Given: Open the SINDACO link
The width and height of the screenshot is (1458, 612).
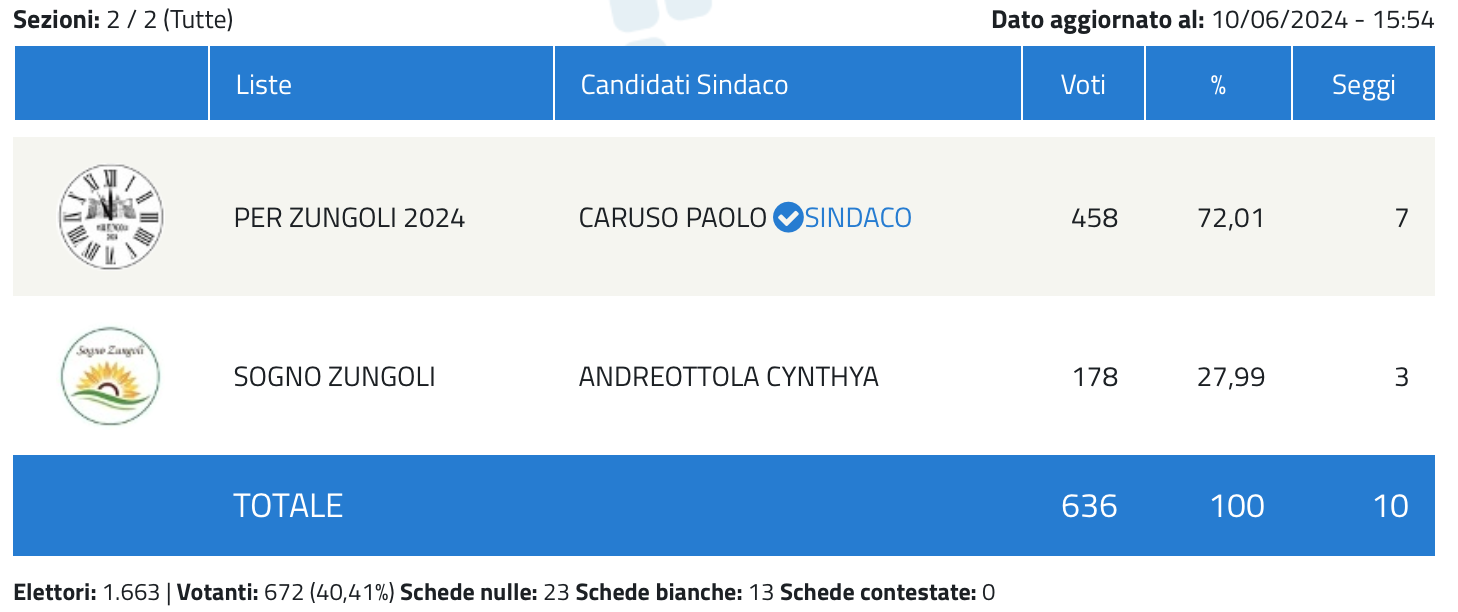Looking at the screenshot, I should pyautogui.click(x=858, y=217).
